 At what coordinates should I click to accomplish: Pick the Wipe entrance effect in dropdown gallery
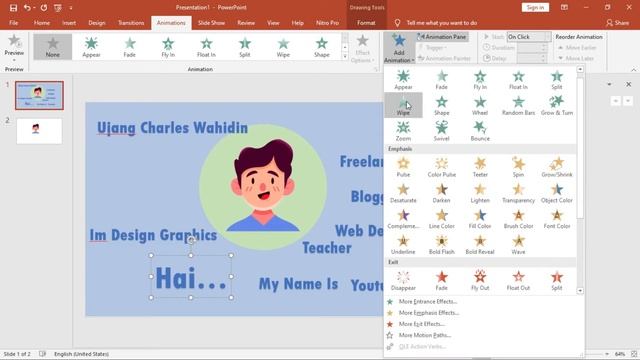point(403,105)
